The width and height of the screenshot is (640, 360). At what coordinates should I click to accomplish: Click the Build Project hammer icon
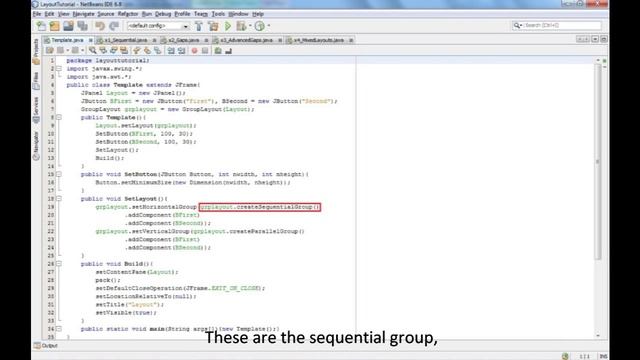point(199,26)
